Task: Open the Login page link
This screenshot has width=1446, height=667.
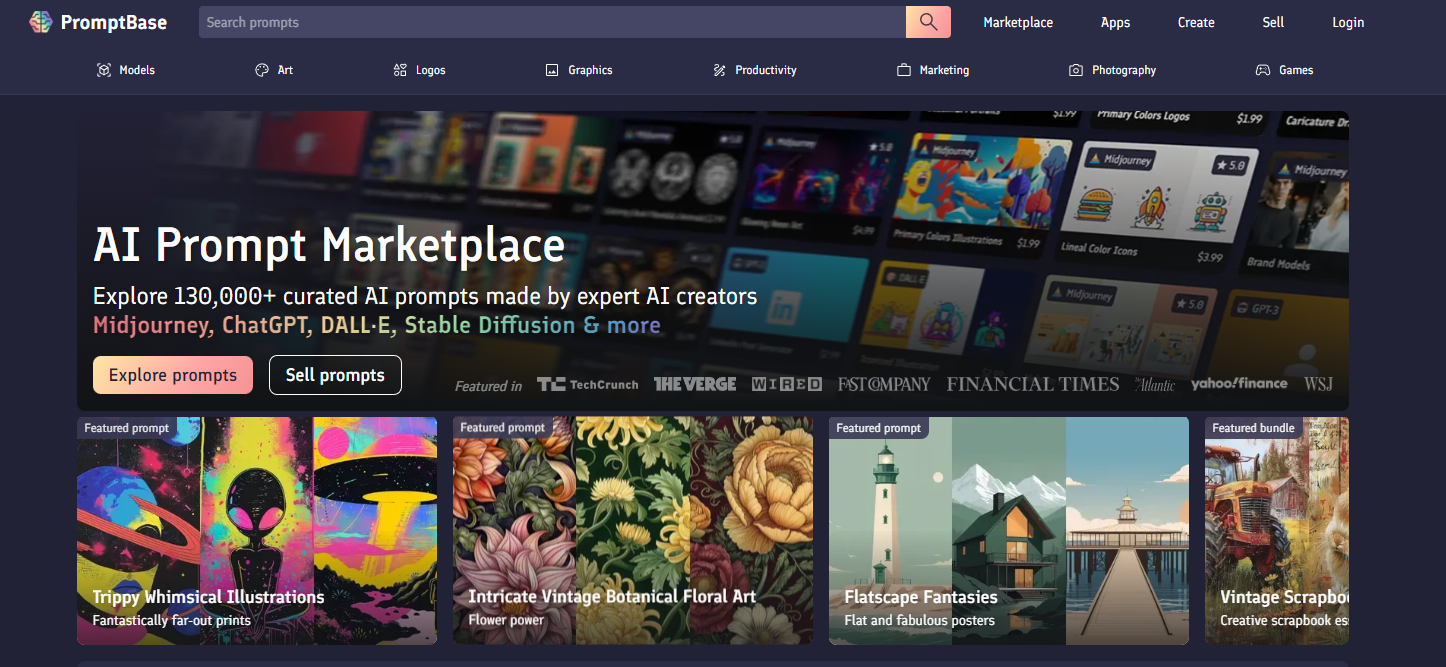Action: click(x=1348, y=22)
